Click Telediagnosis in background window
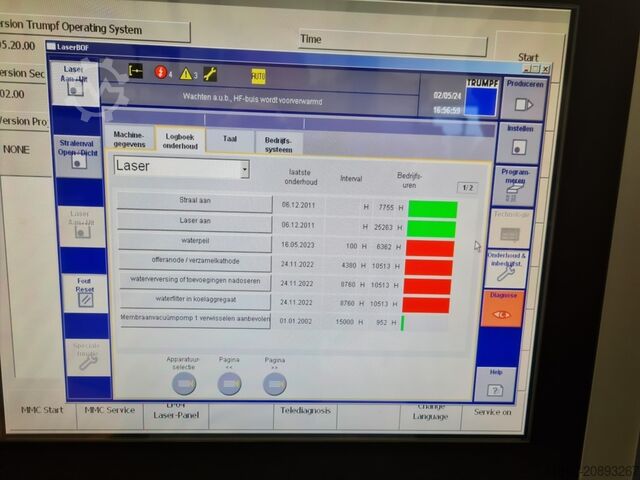The width and height of the screenshot is (640, 480). point(305,411)
